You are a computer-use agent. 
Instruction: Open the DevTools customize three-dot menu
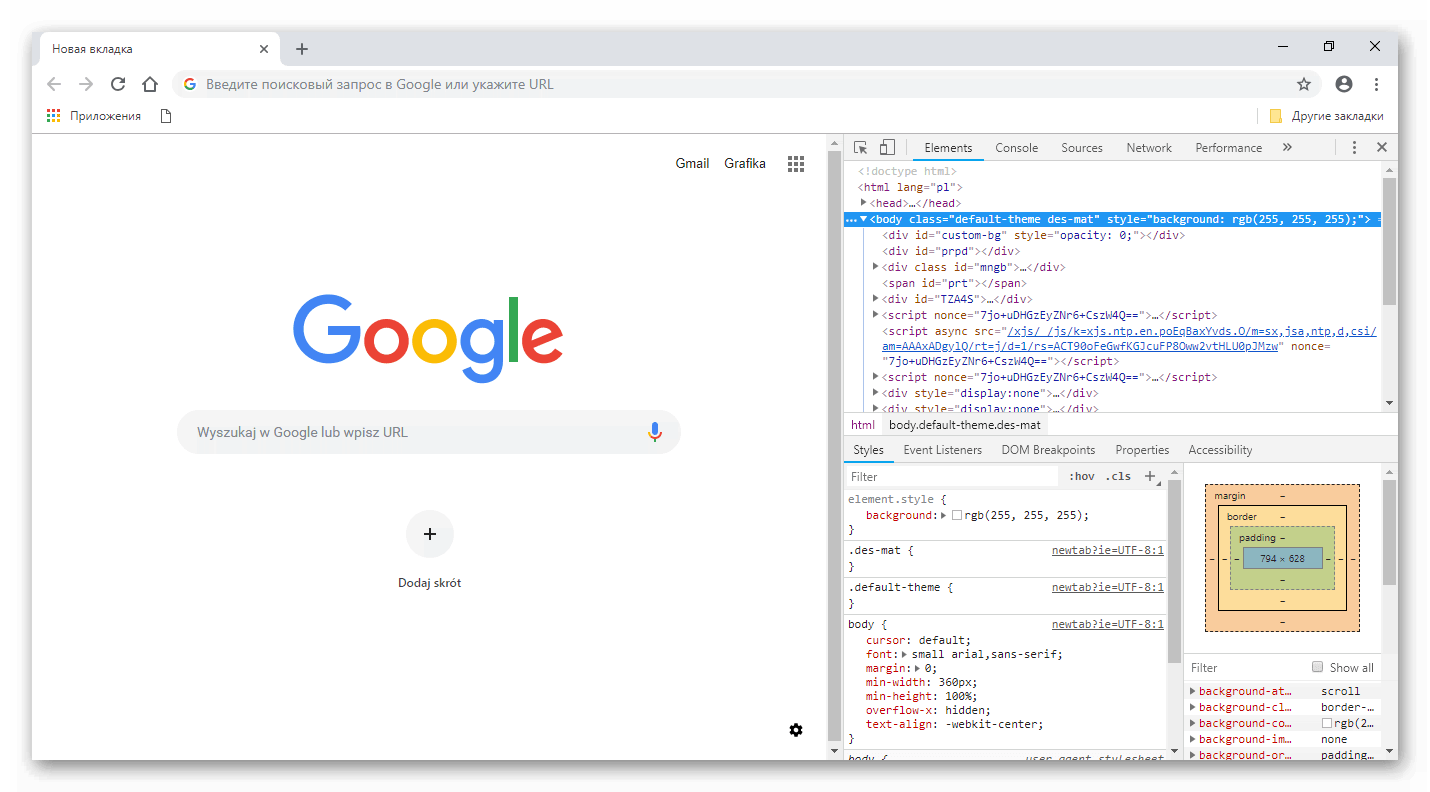click(x=1354, y=148)
